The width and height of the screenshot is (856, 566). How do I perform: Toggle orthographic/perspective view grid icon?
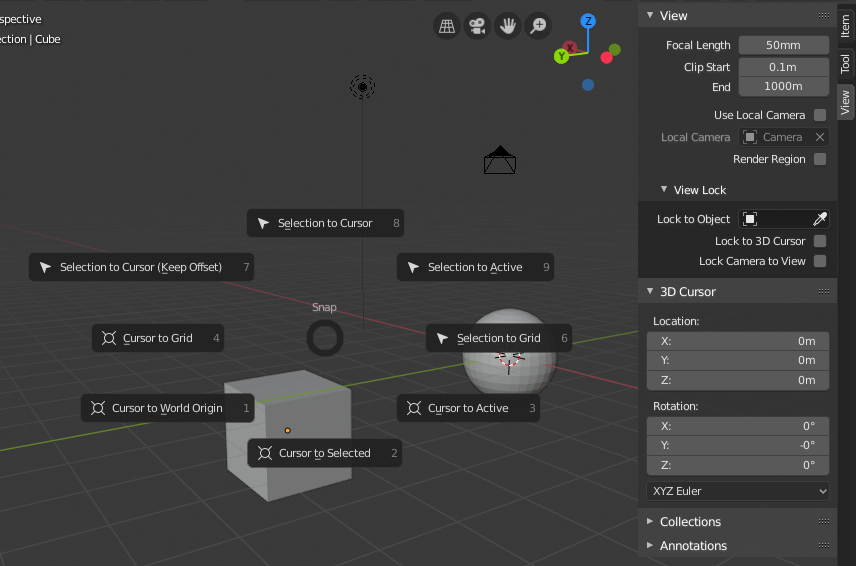tap(447, 26)
